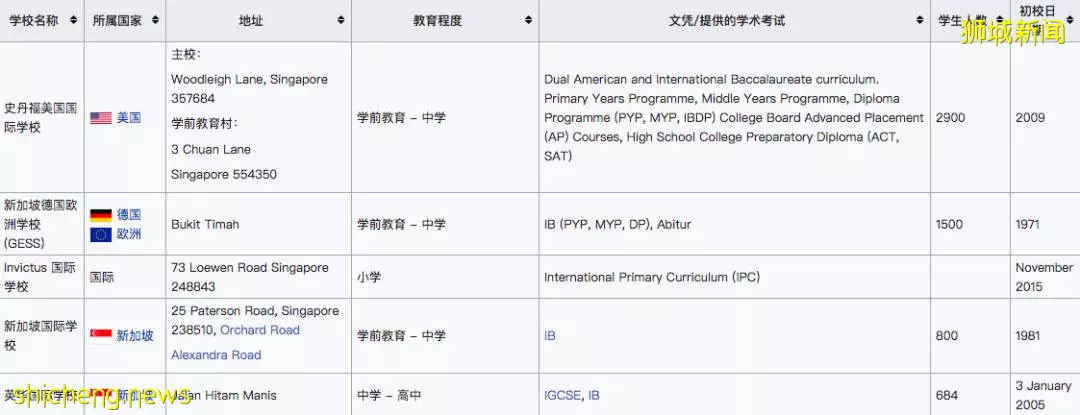The width and height of the screenshot is (1080, 415).
Task: Click the European Union flag icon
Action: (101, 235)
